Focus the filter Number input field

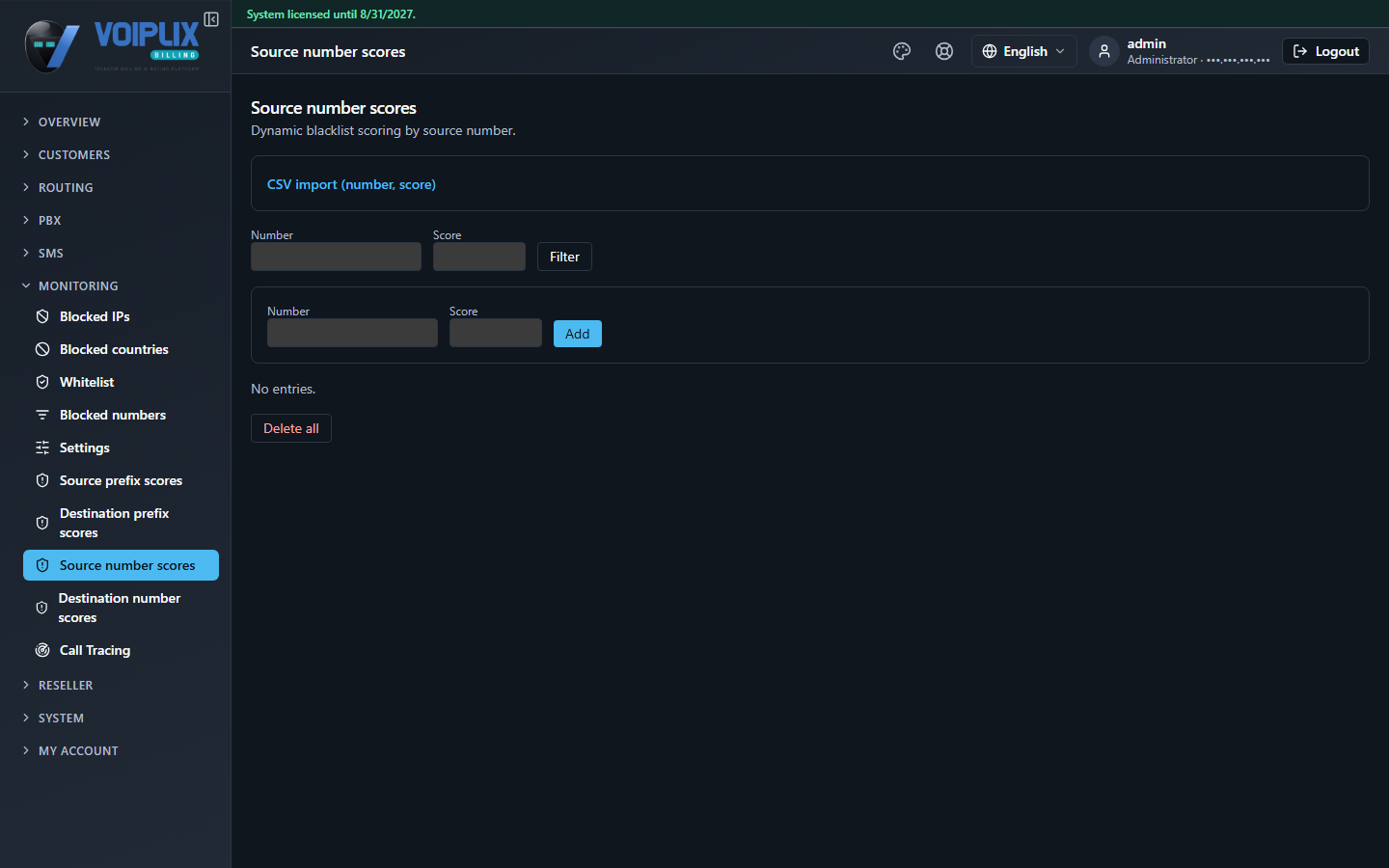tap(336, 257)
